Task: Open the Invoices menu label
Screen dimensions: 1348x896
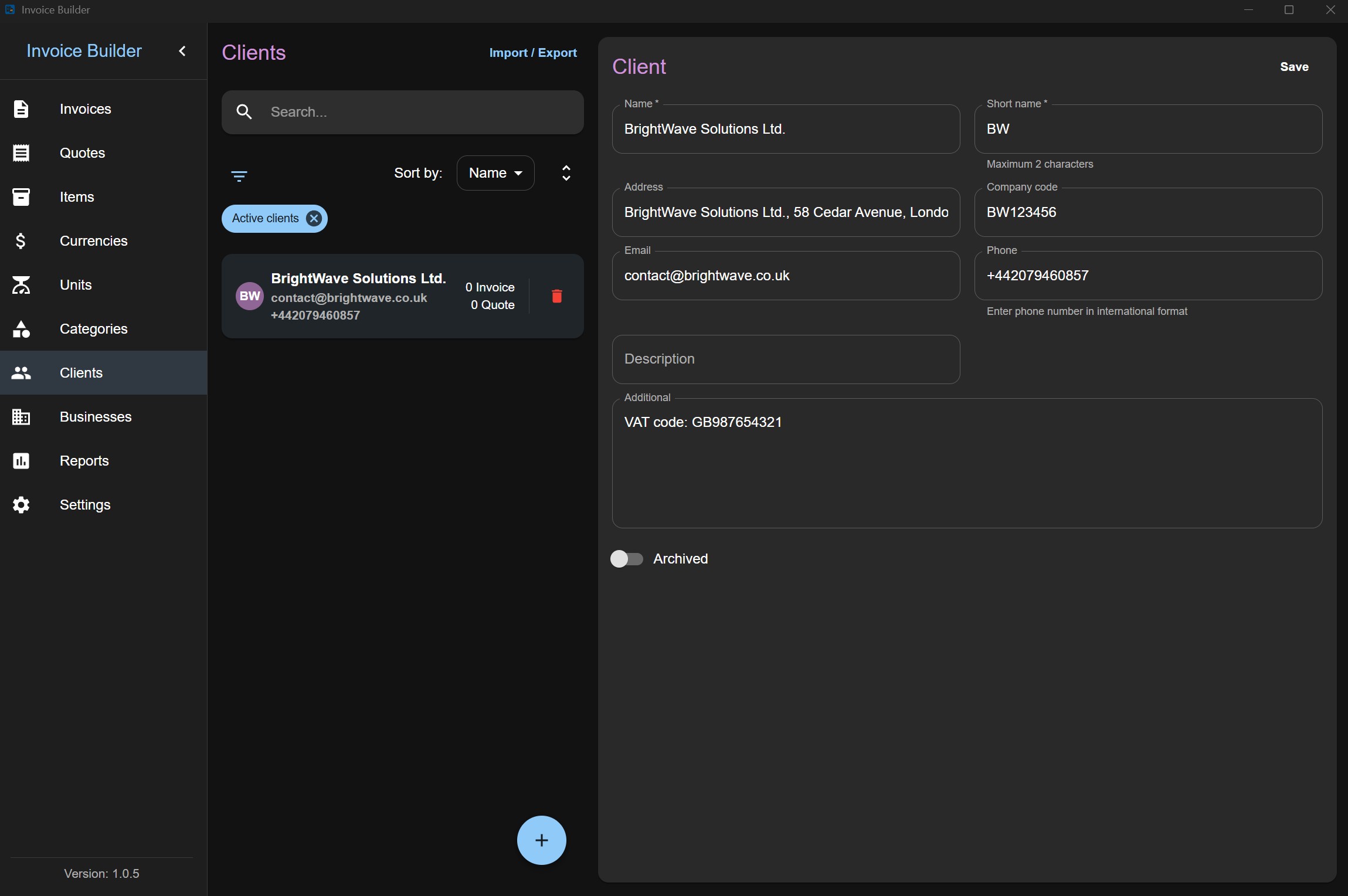Action: (x=86, y=109)
